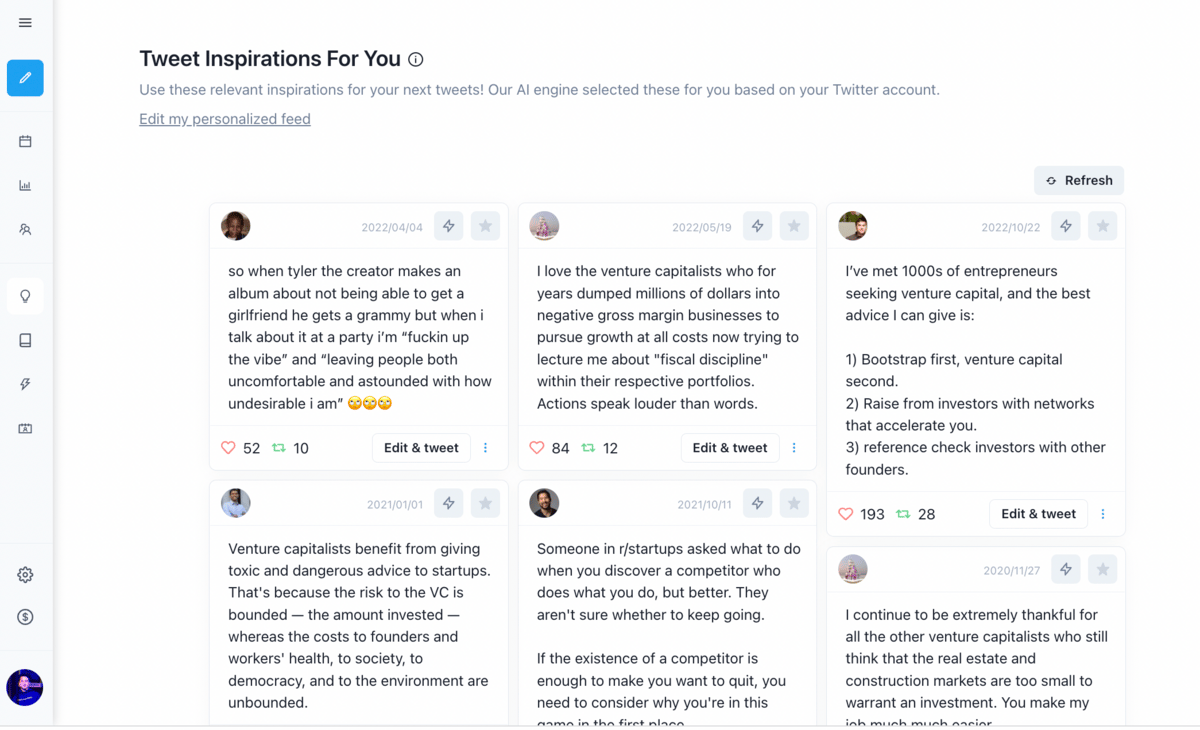The image size is (1200, 730).
Task: Open the settings gear in the sidebar
Action: (25, 575)
